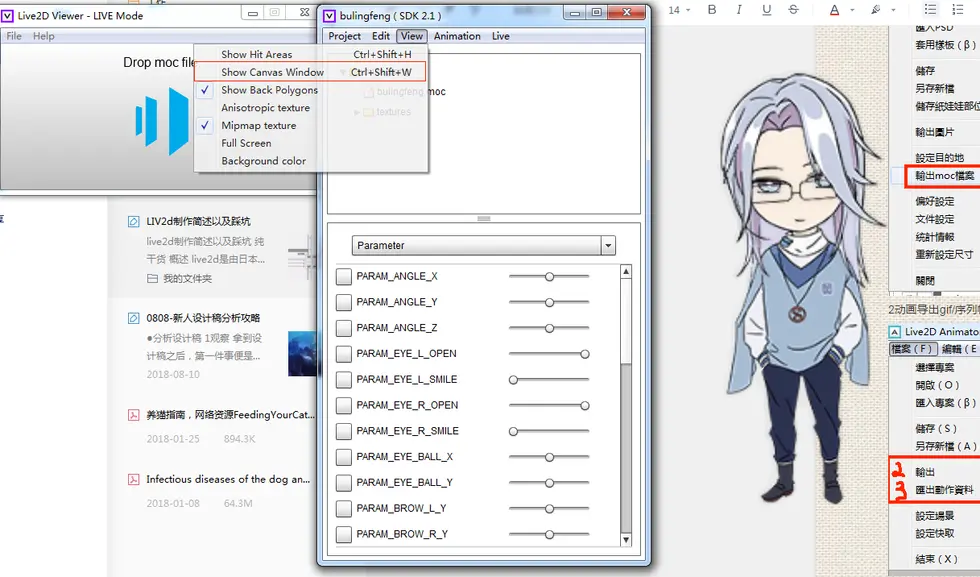Viewport: 980px width, 577px height.
Task: Open the Parameter combo box
Action: point(484,245)
